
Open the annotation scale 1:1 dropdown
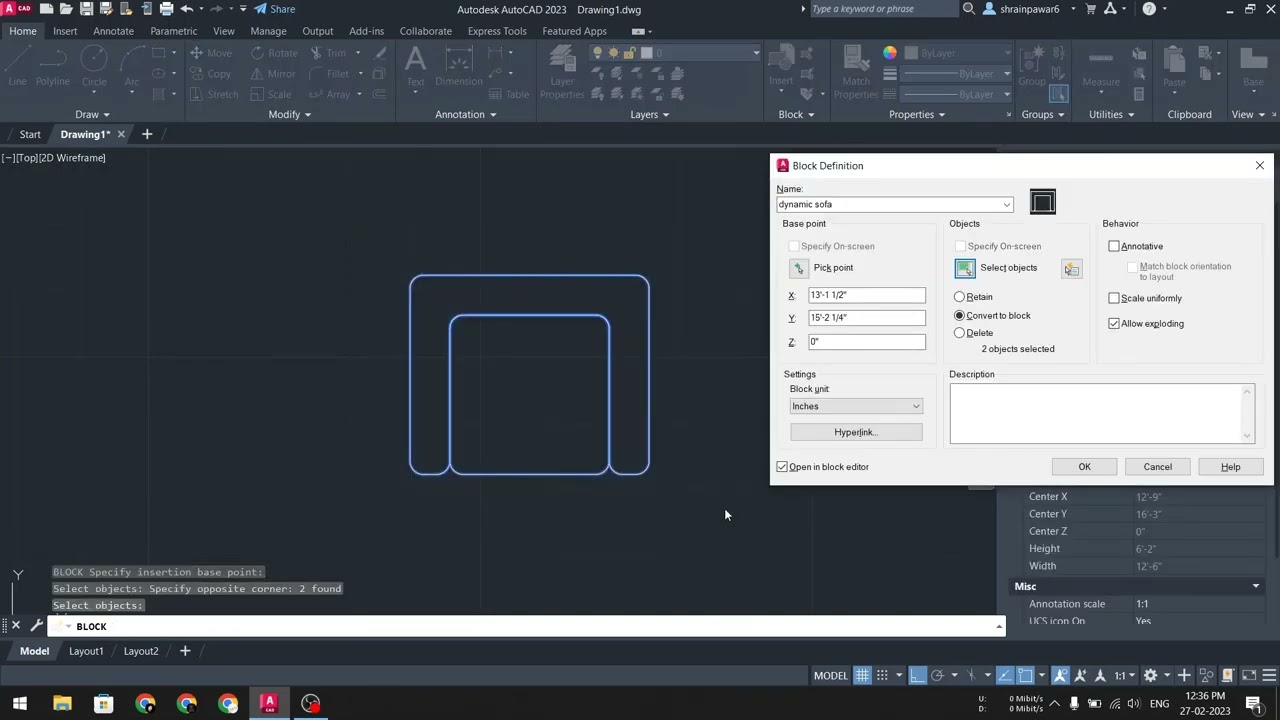pos(1125,675)
